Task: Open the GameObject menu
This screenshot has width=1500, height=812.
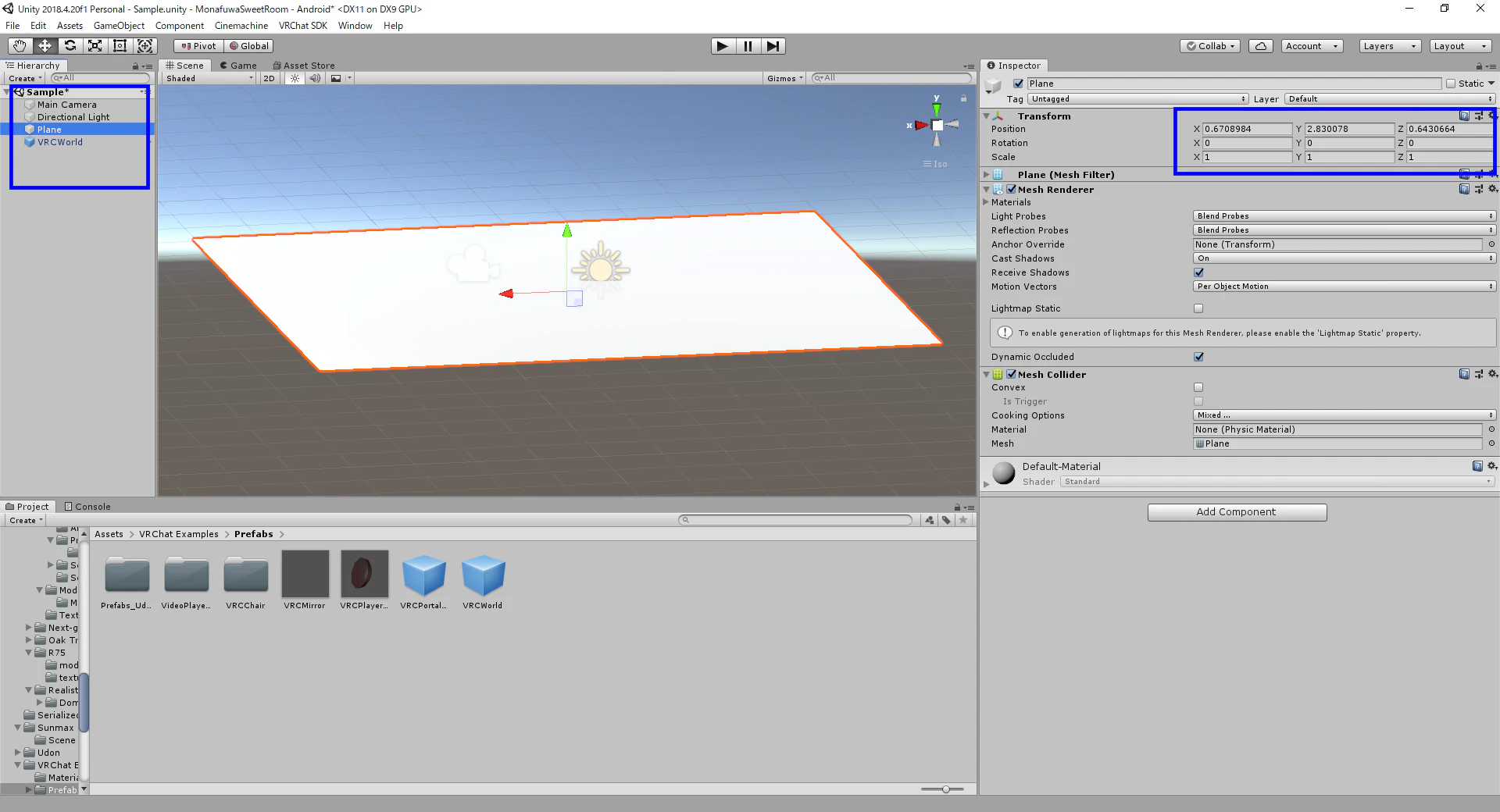Action: [119, 26]
